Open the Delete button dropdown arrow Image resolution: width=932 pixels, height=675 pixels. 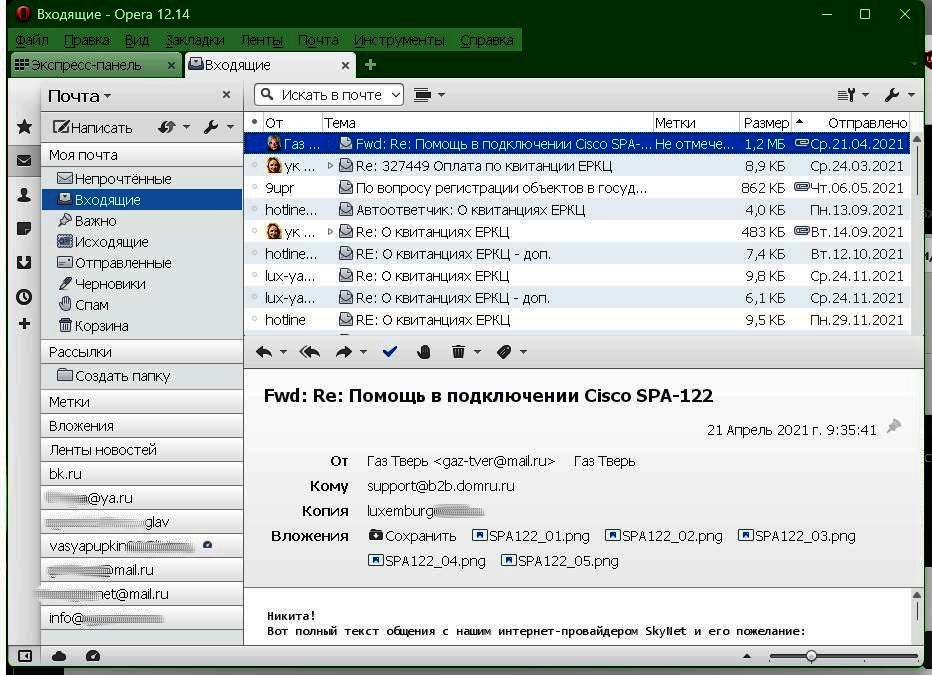pyautogui.click(x=477, y=352)
